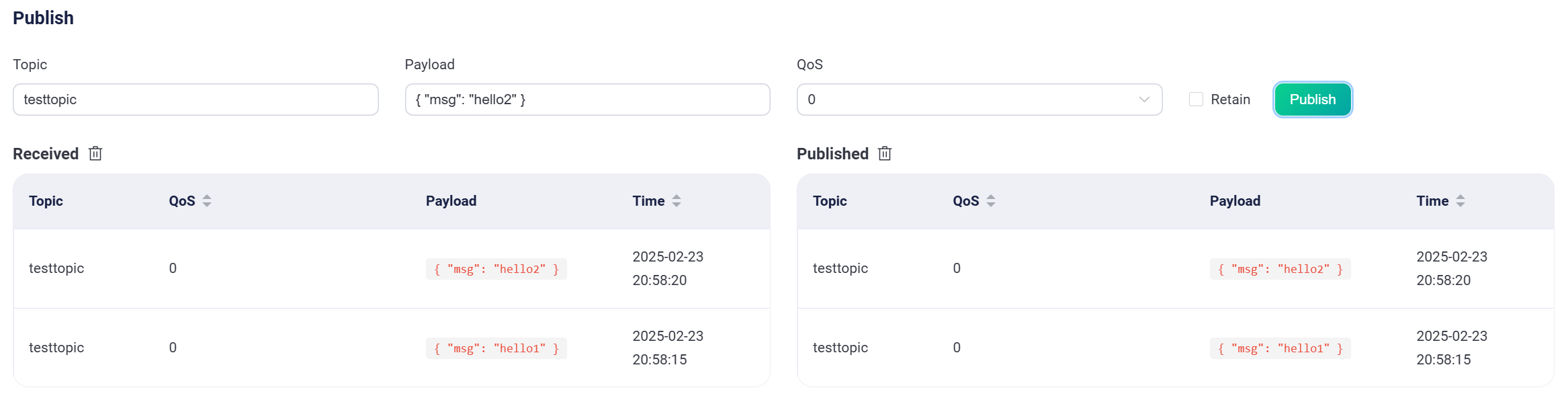
Task: Focus the Payload input field
Action: click(x=587, y=100)
